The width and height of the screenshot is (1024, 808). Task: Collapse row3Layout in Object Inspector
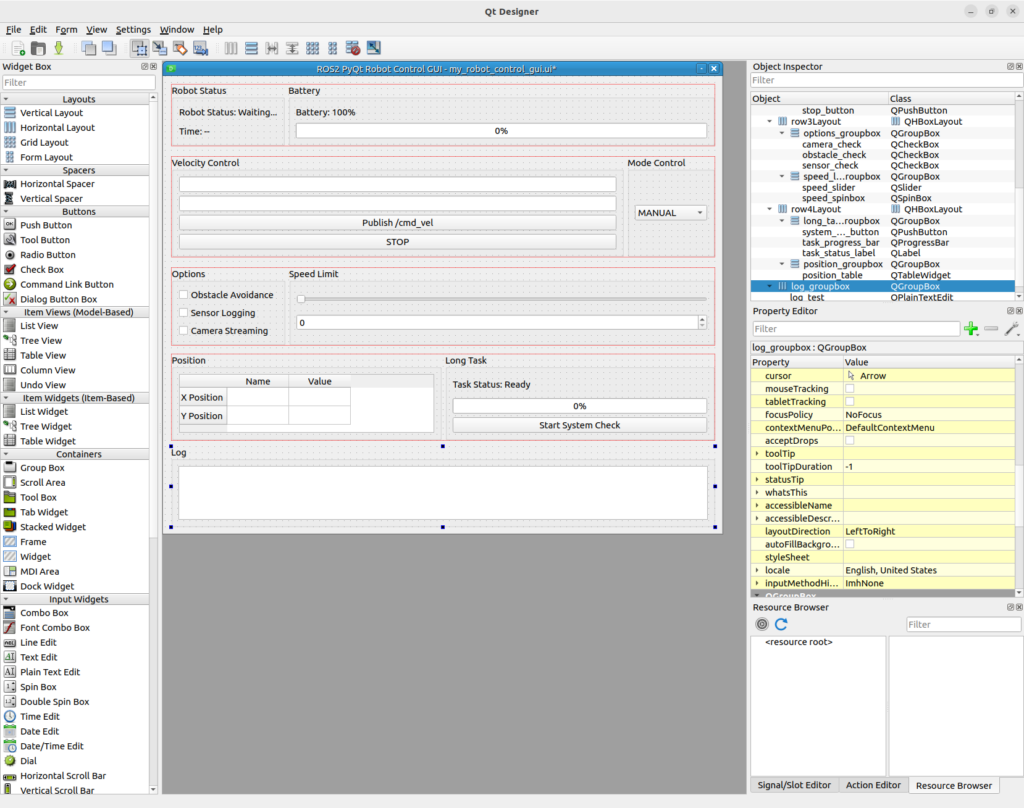769,121
